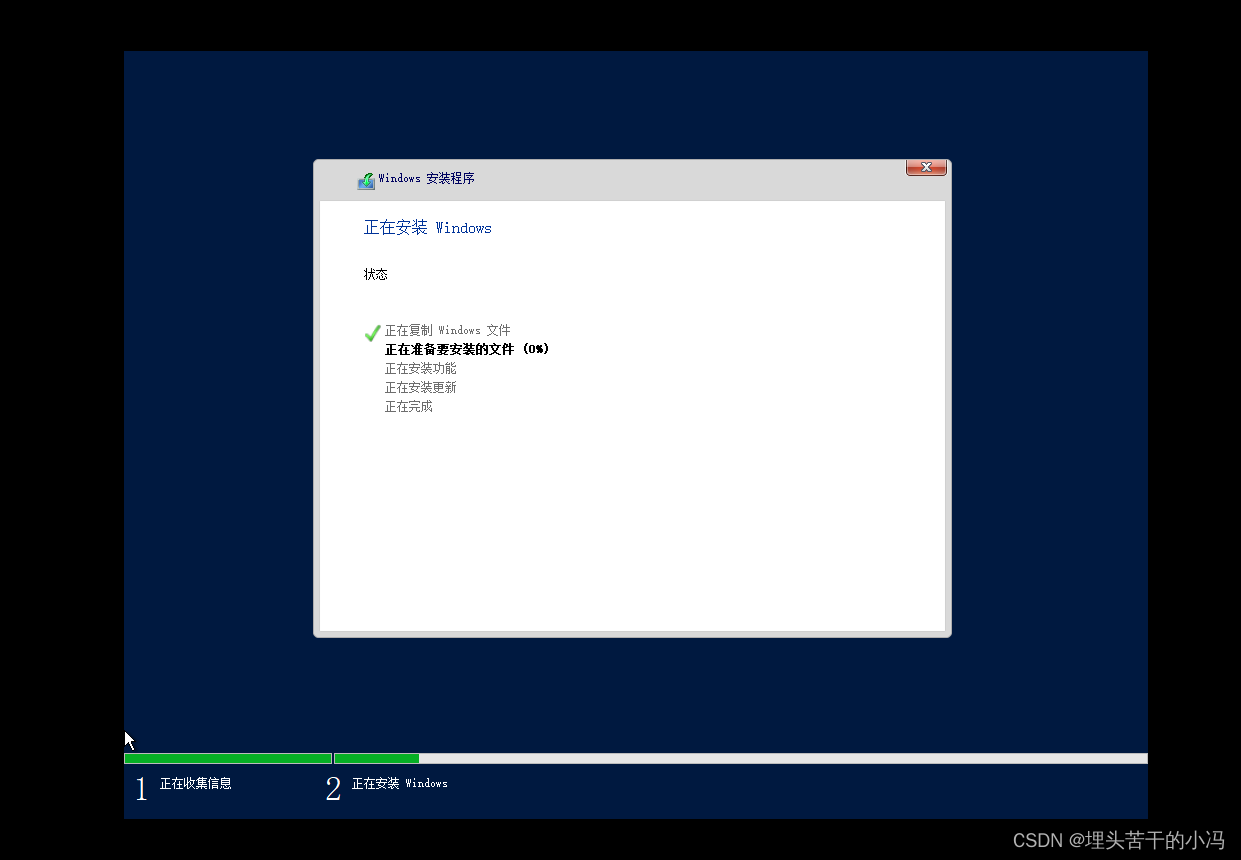1241x860 pixels.
Task: Click the 正在收集信息 step label
Action: [x=196, y=783]
